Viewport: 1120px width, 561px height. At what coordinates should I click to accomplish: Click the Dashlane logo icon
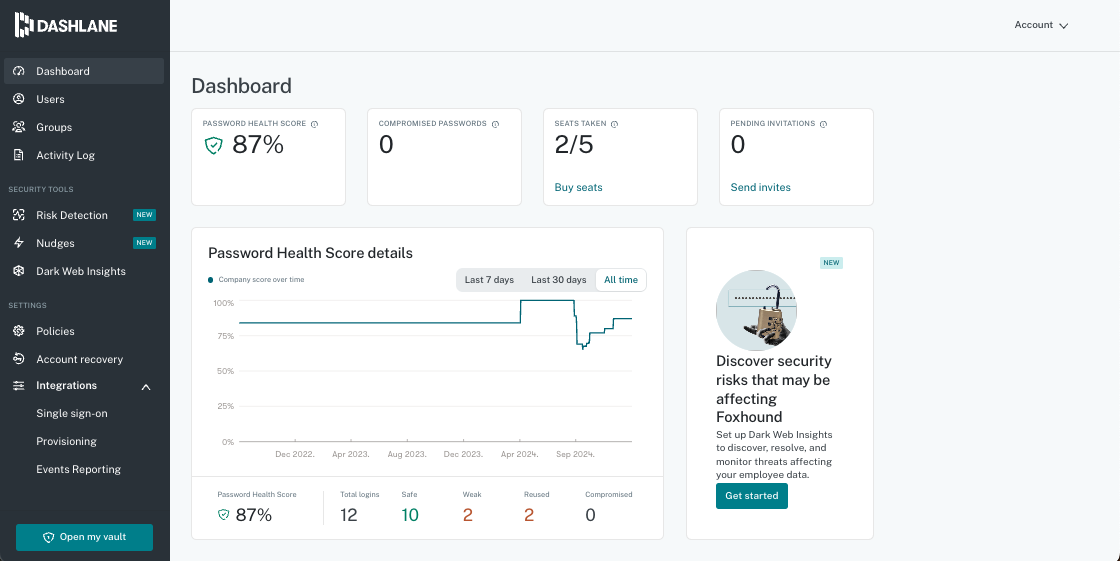pos(24,26)
